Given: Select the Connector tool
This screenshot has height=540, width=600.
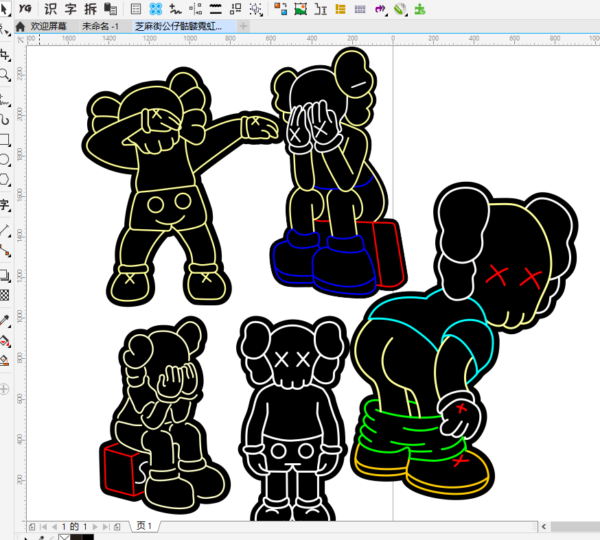Looking at the screenshot, I should click(5, 250).
